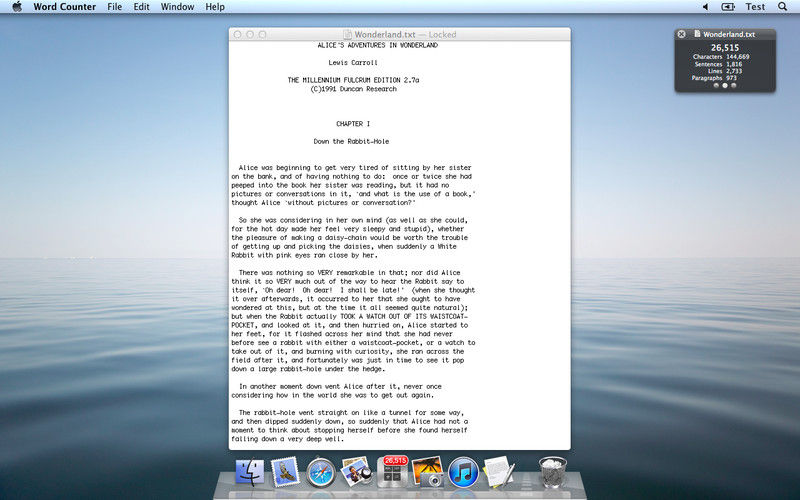Select the first page dot in widget

coord(716,86)
